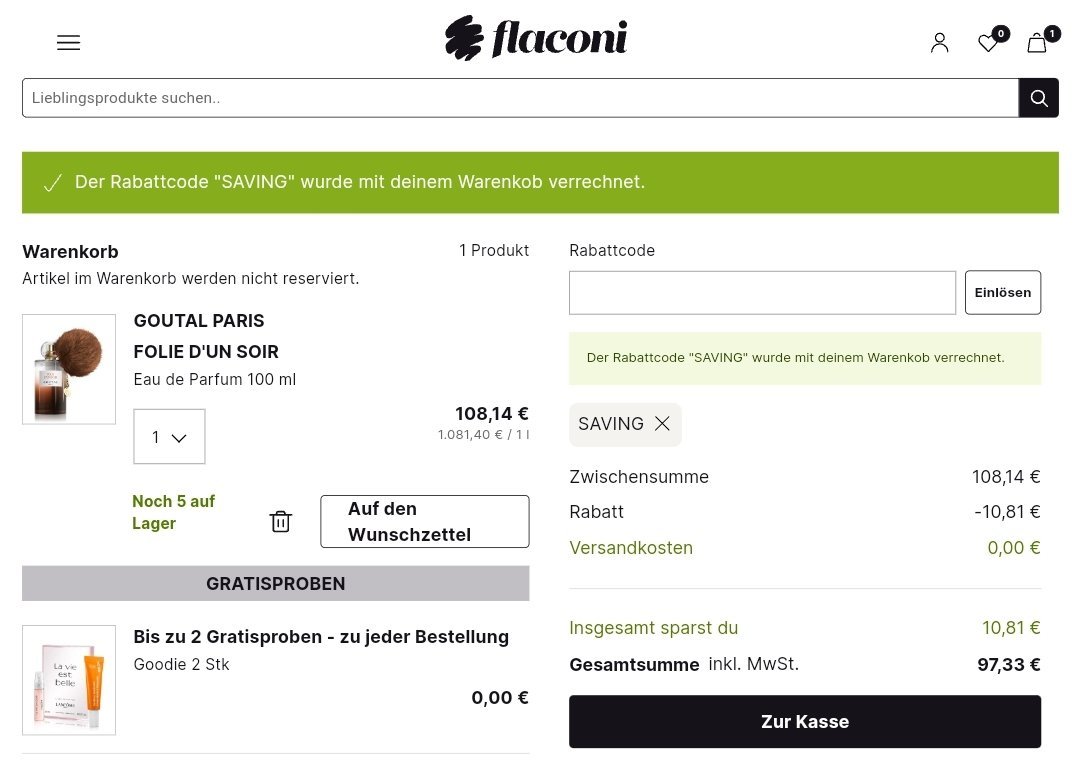
Task: Click Auf den Wunschzettel button
Action: click(424, 522)
